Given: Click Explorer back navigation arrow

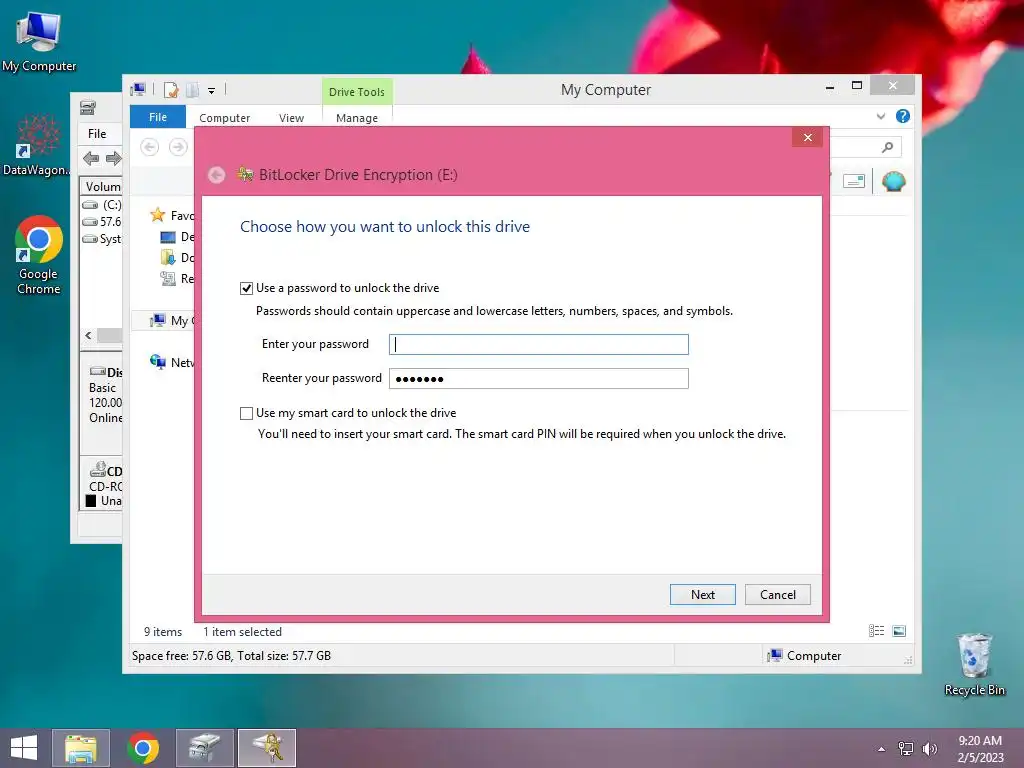Looking at the screenshot, I should pos(150,148).
